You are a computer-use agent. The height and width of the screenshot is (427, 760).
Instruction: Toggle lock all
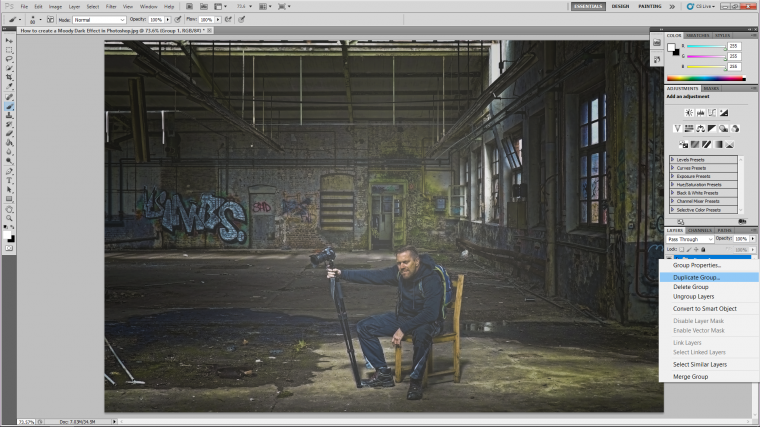pos(703,250)
